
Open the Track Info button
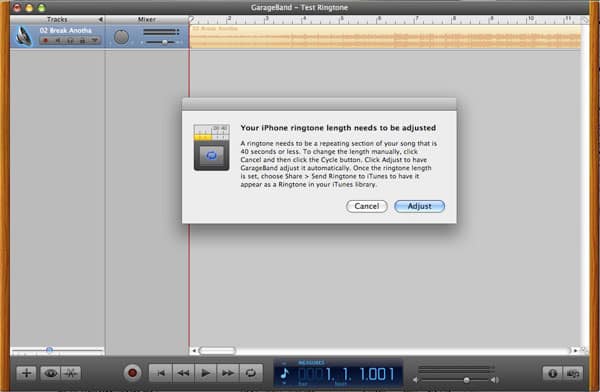553,373
